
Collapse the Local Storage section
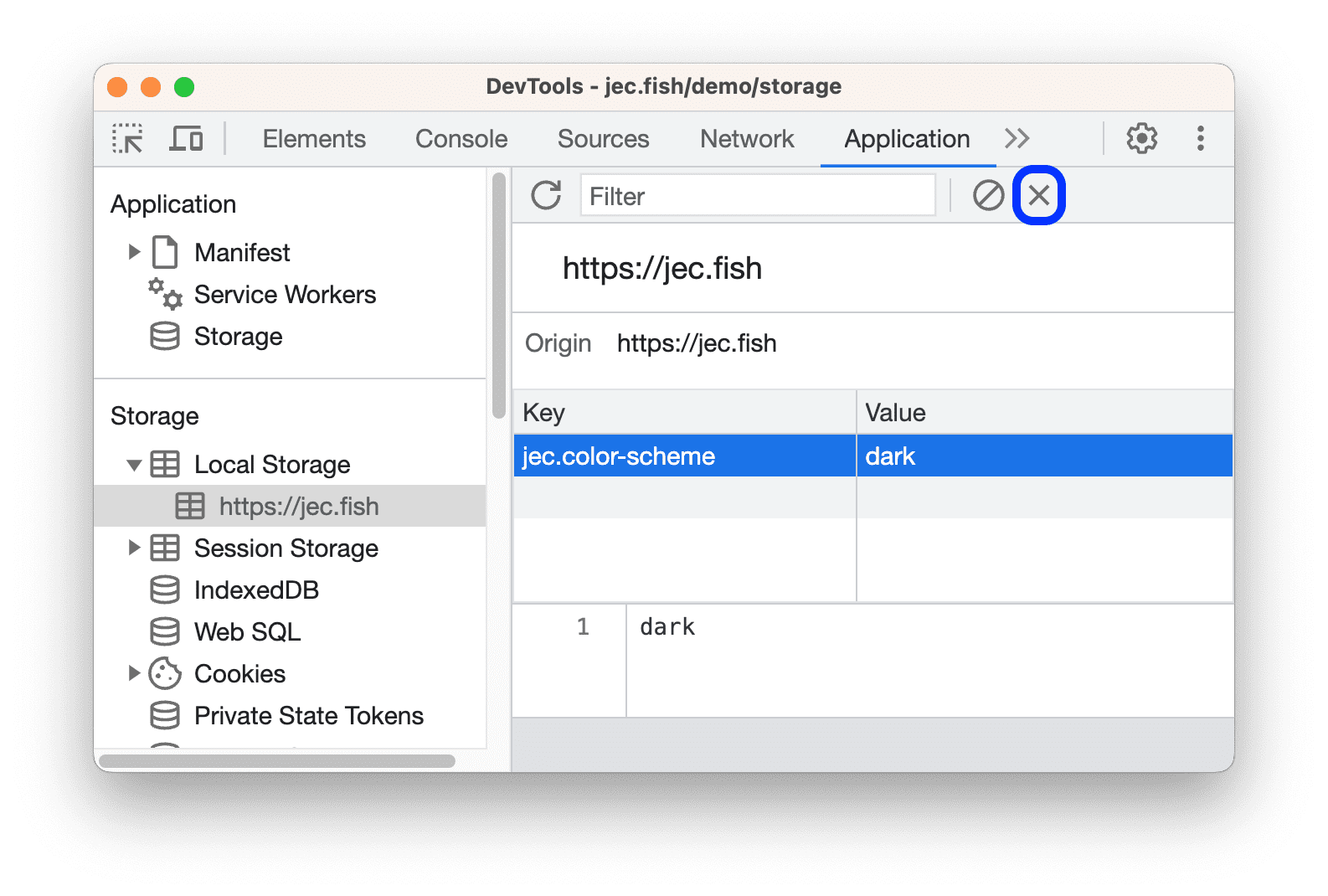134,465
